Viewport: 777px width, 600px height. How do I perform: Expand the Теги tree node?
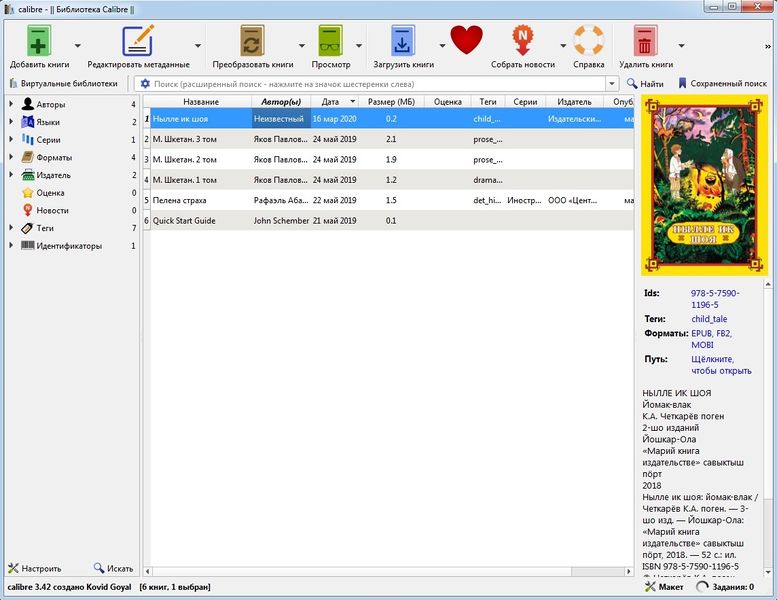[11, 228]
